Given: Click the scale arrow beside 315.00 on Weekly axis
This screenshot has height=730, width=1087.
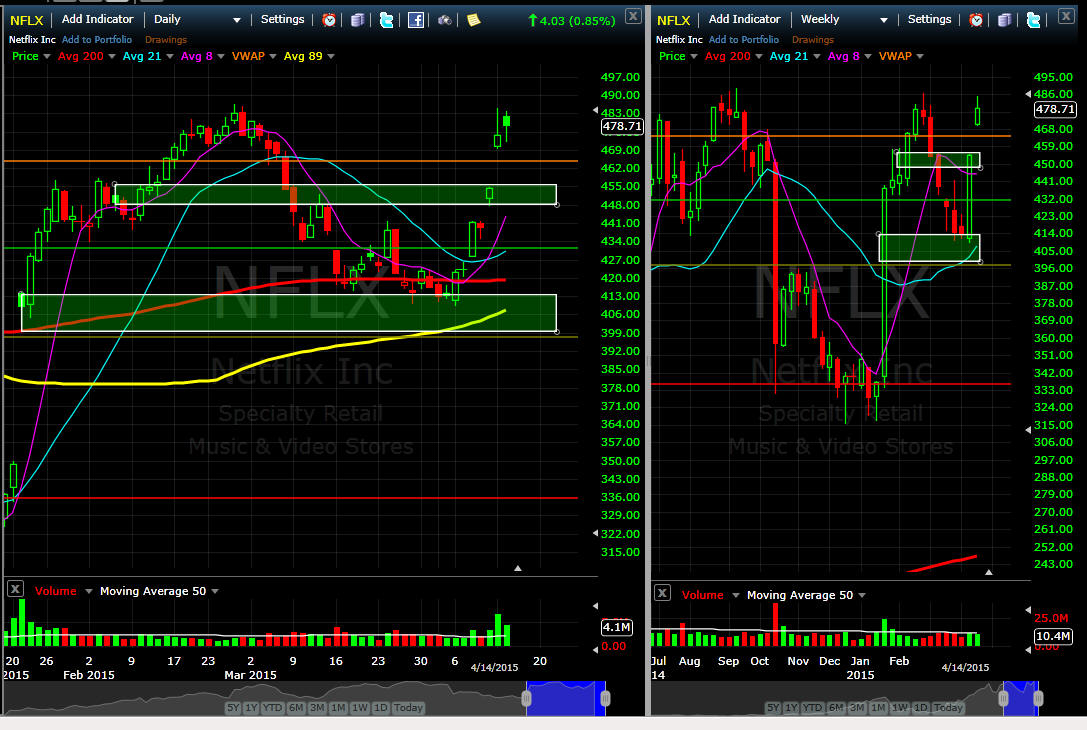Looking at the screenshot, I should (x=1027, y=429).
